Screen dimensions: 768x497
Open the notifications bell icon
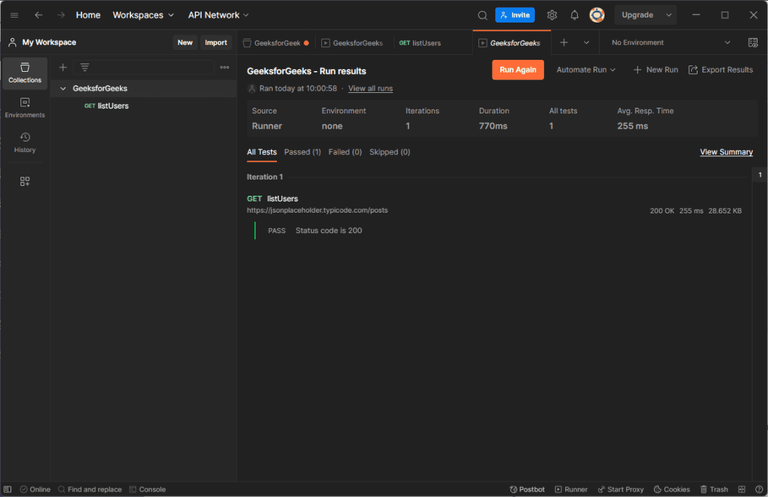tap(574, 15)
